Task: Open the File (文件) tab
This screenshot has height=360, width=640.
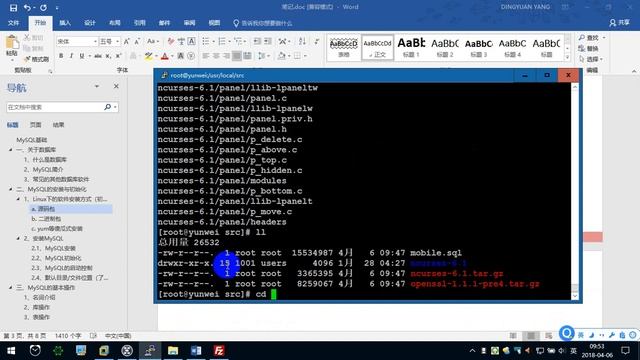Action: (x=13, y=23)
